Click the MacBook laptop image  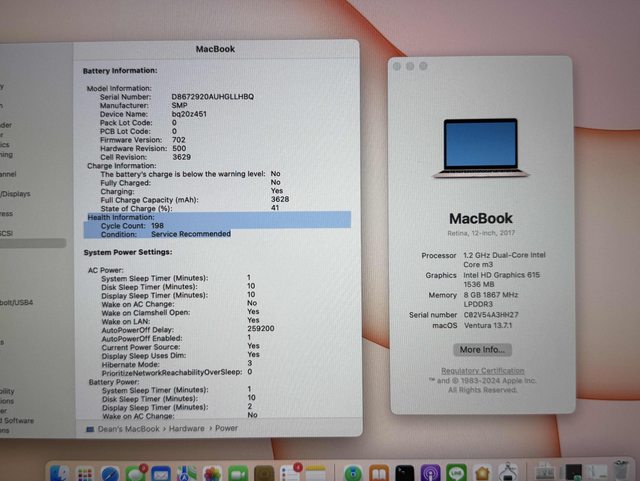coord(481,148)
